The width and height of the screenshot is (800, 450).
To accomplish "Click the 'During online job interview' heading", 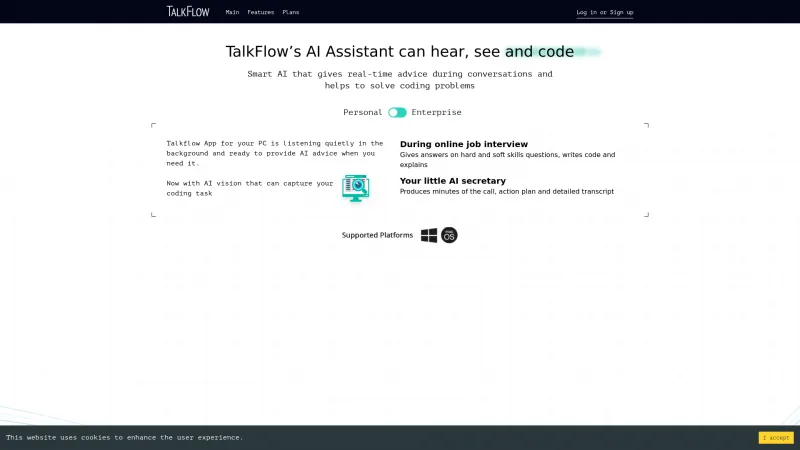I will tap(464, 144).
